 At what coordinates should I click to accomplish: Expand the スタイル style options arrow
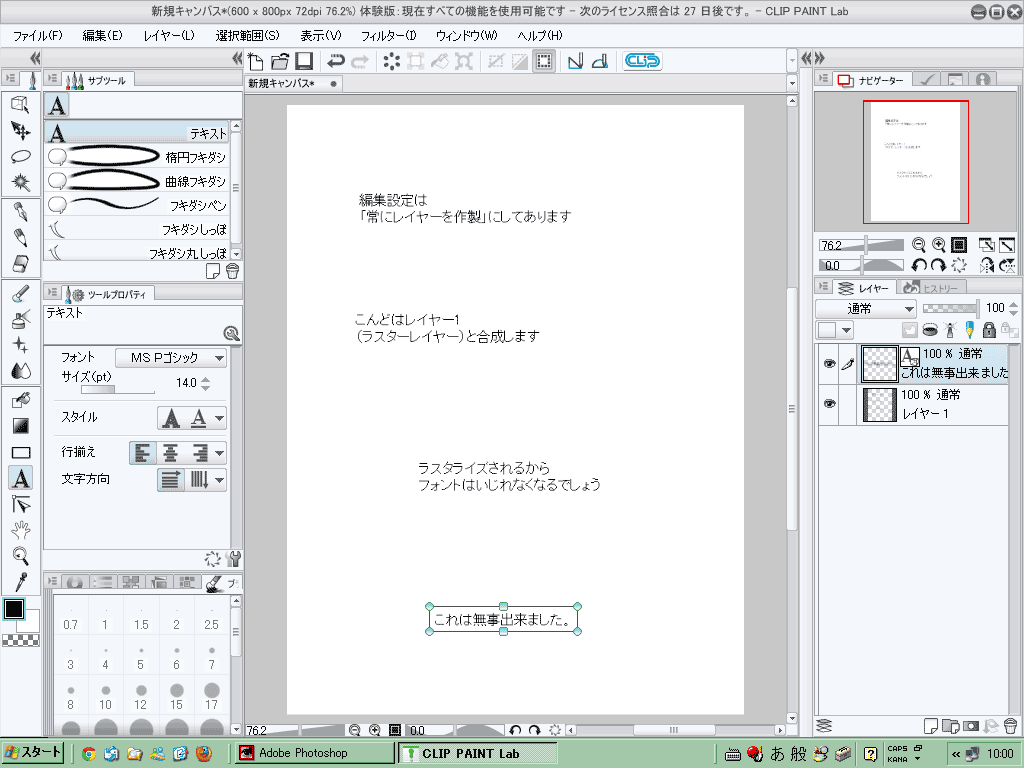[219, 418]
